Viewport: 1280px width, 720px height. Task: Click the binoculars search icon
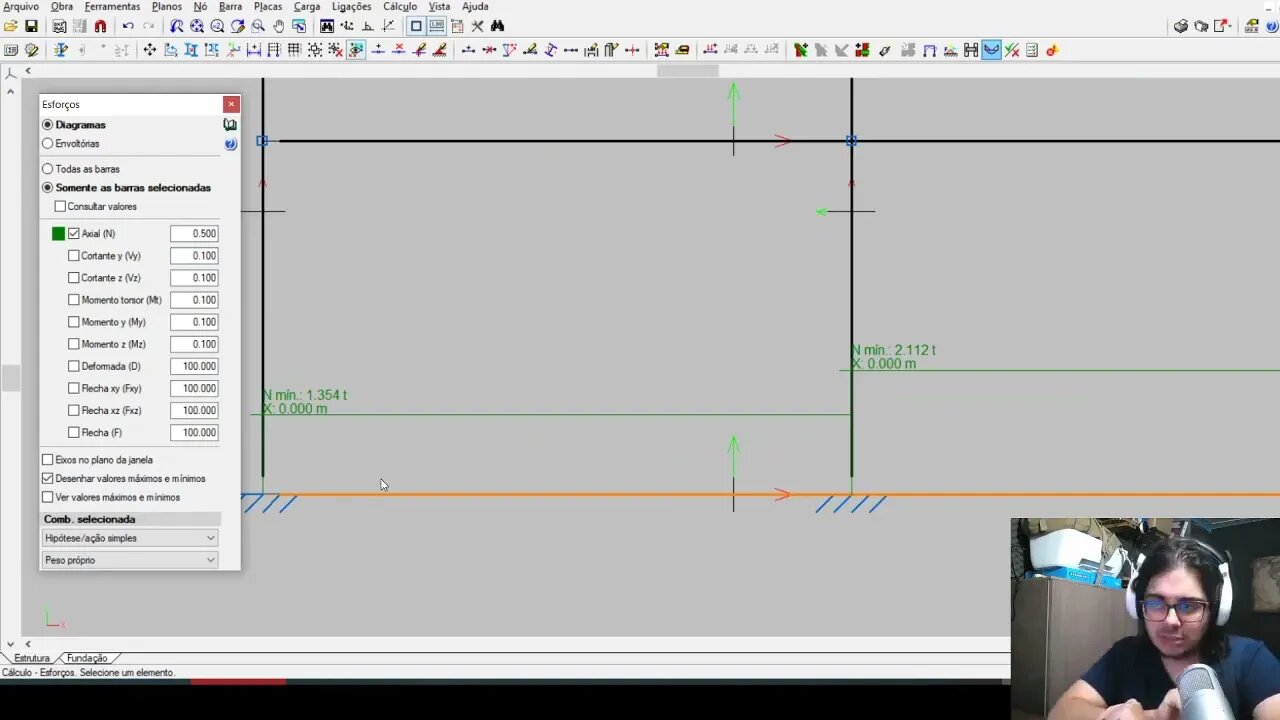pyautogui.click(x=497, y=26)
